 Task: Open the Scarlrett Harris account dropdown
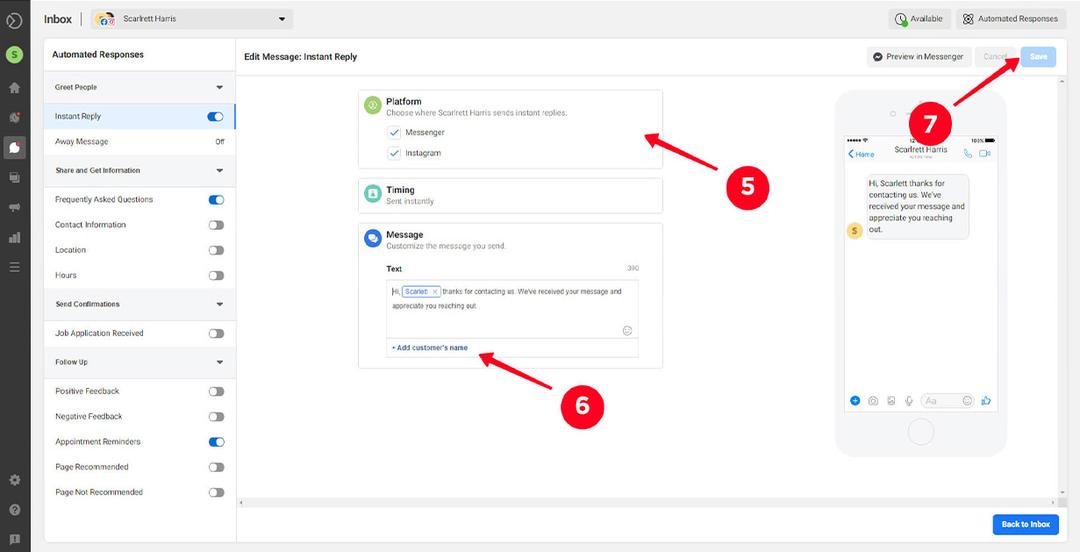(x=192, y=19)
